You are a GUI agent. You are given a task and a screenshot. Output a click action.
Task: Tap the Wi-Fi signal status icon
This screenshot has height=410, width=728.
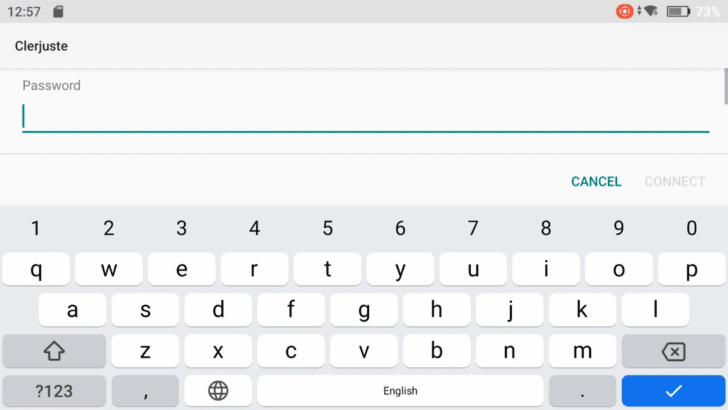coord(651,11)
